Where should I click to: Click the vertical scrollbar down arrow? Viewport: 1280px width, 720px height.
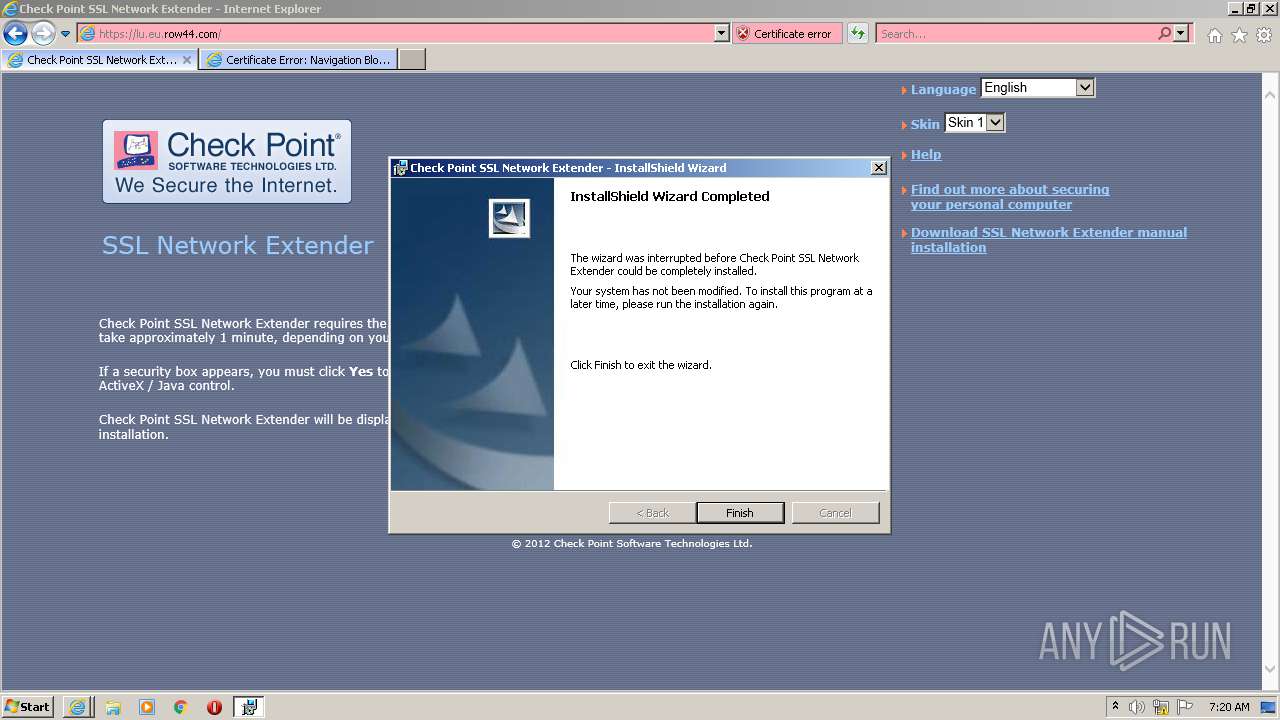coord(1270,669)
